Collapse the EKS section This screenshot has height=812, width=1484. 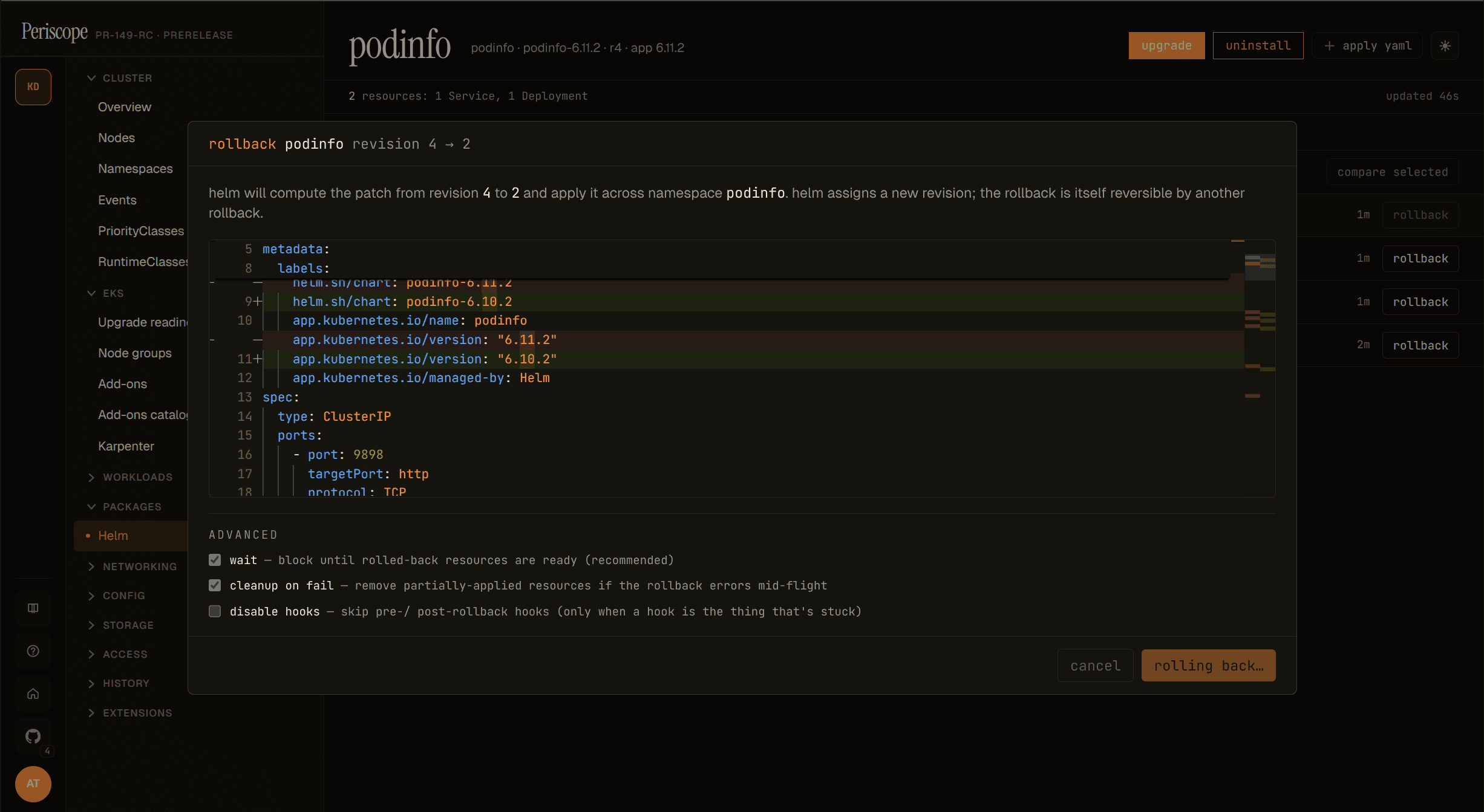(x=106, y=293)
